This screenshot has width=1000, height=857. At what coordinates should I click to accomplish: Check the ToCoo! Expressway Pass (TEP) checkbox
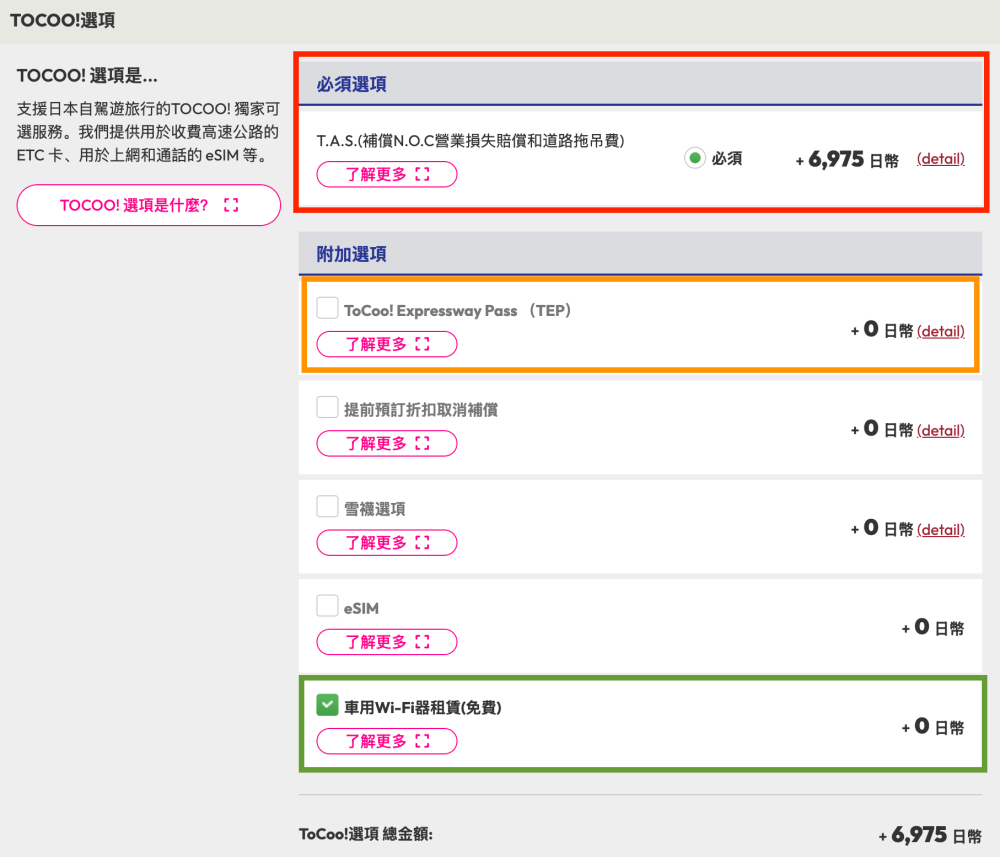327,308
